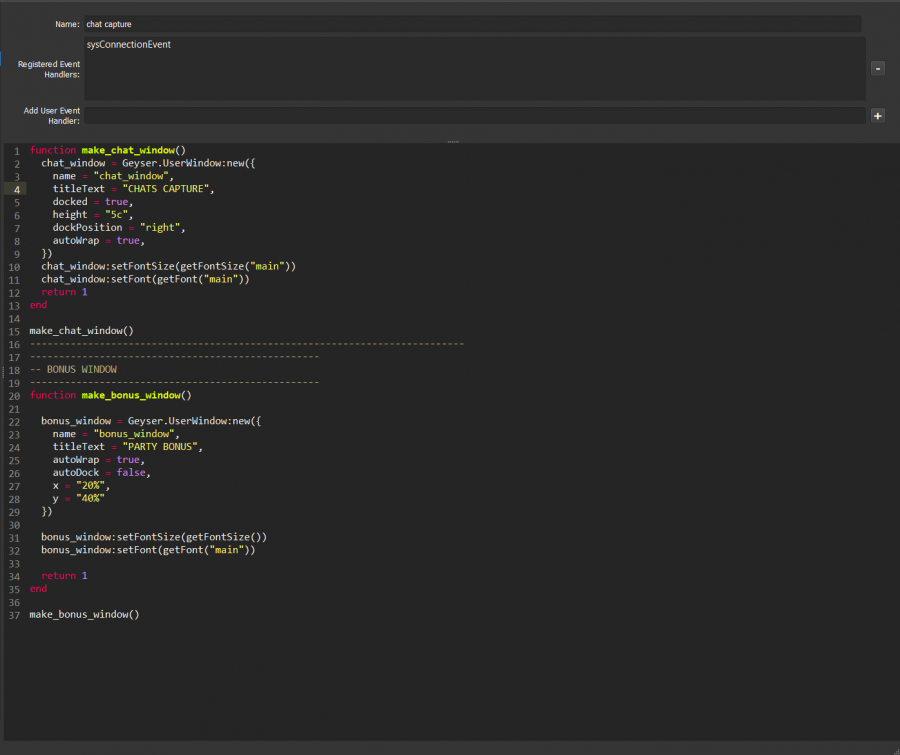Place cursor on 'function make_chat_window()' line
The image size is (900, 755).
pyautogui.click(x=108, y=150)
